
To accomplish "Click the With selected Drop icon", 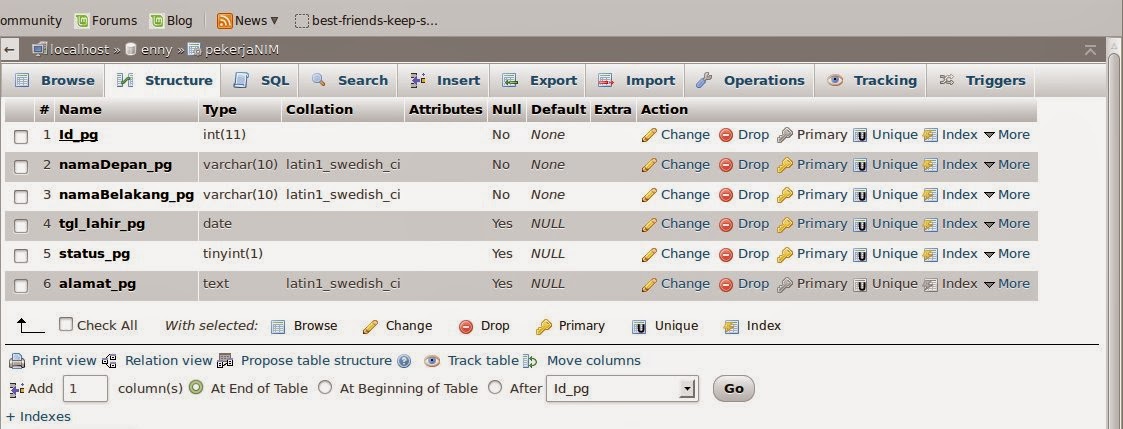I will click(x=466, y=327).
